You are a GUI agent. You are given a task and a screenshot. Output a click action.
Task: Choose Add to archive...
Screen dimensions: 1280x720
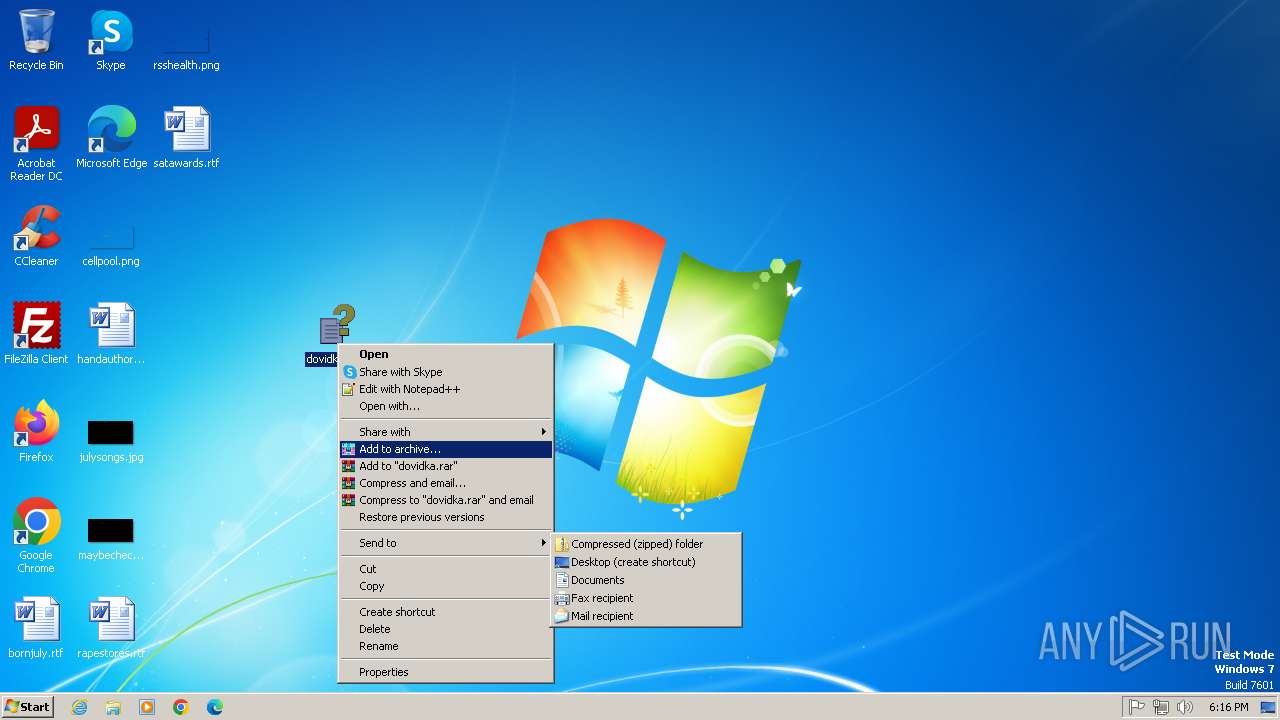[446, 449]
